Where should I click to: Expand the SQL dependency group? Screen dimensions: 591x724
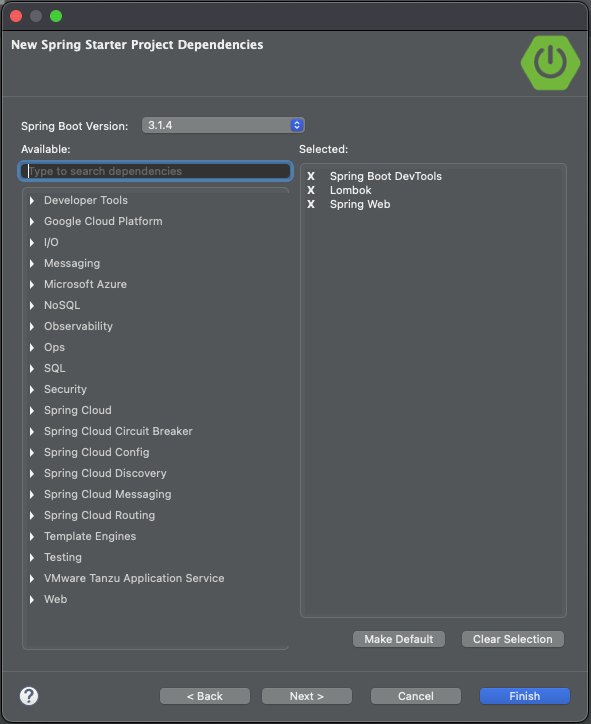click(x=32, y=368)
